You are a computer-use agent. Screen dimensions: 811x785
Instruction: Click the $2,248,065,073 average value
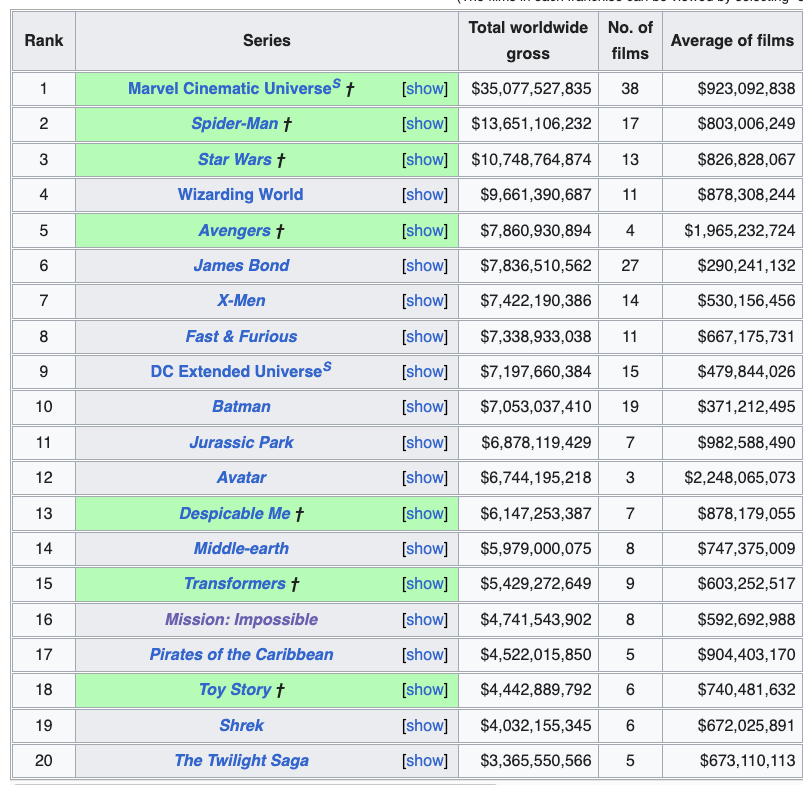[x=732, y=477]
